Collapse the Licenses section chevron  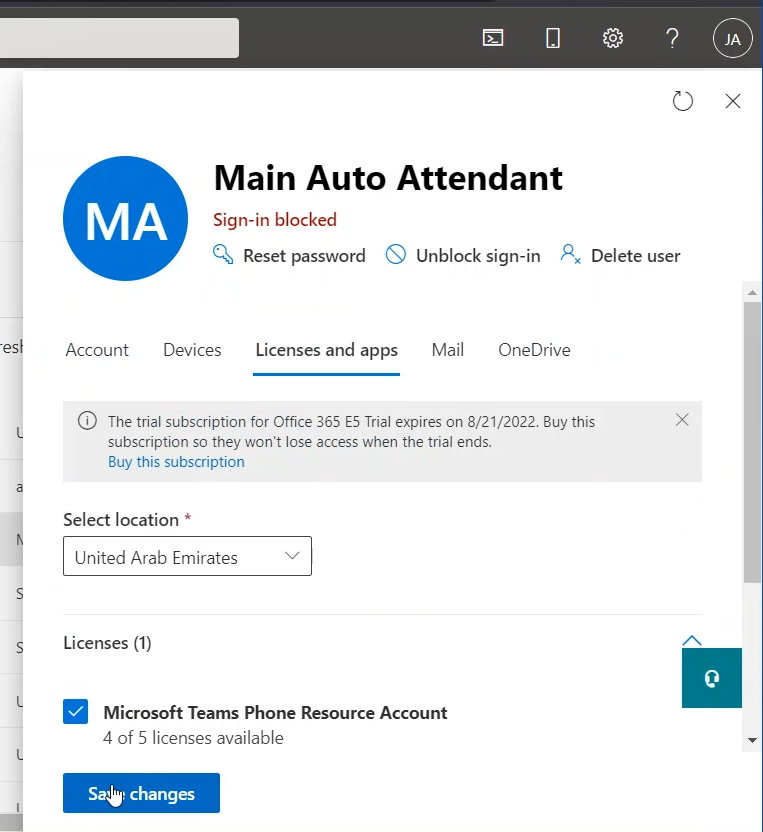pos(691,641)
